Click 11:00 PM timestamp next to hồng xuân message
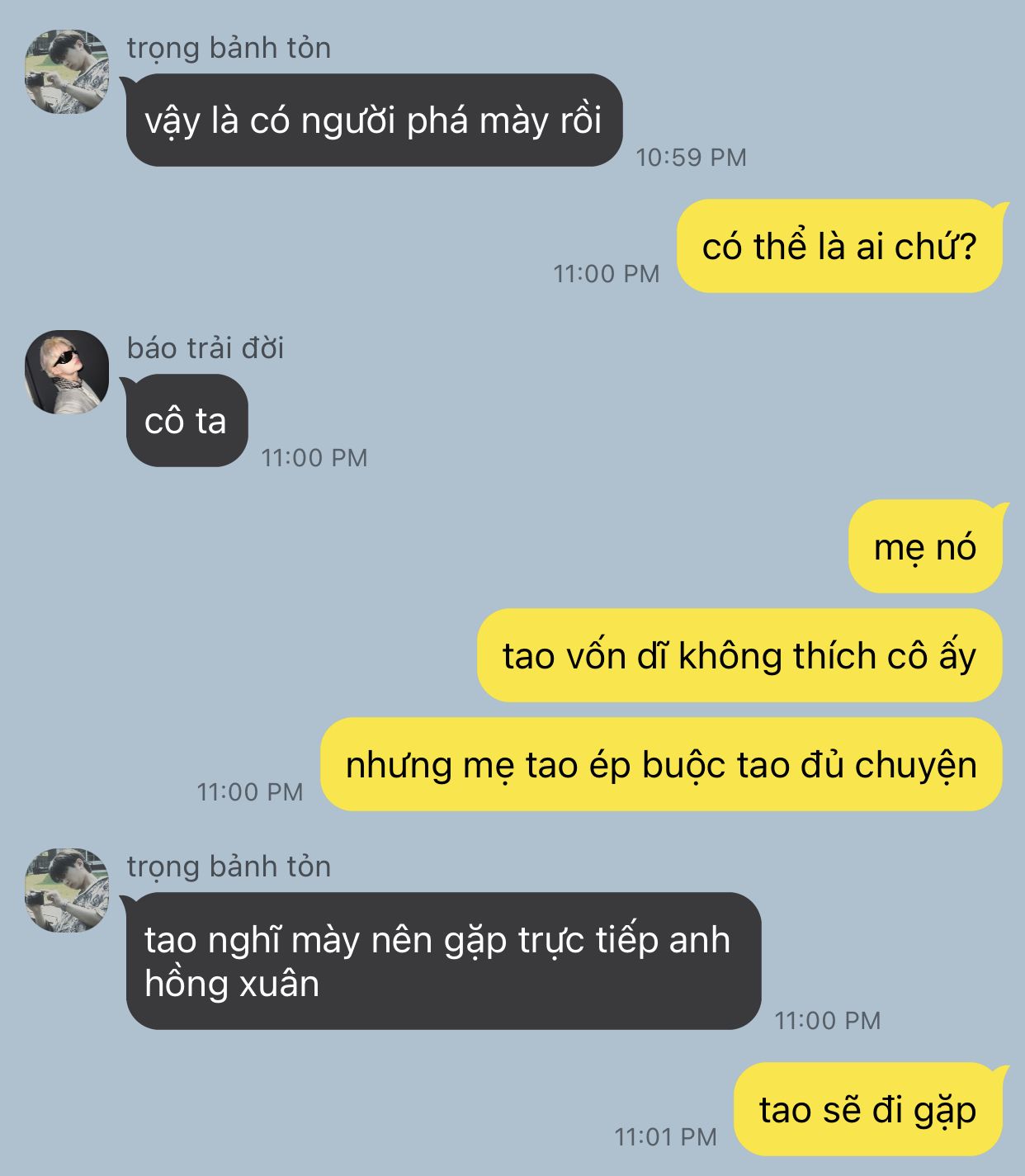The image size is (1025, 1176). 828,1020
